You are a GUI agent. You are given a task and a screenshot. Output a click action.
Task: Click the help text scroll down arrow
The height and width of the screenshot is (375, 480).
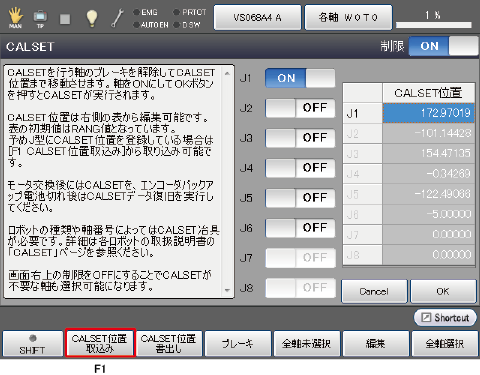click(227, 290)
